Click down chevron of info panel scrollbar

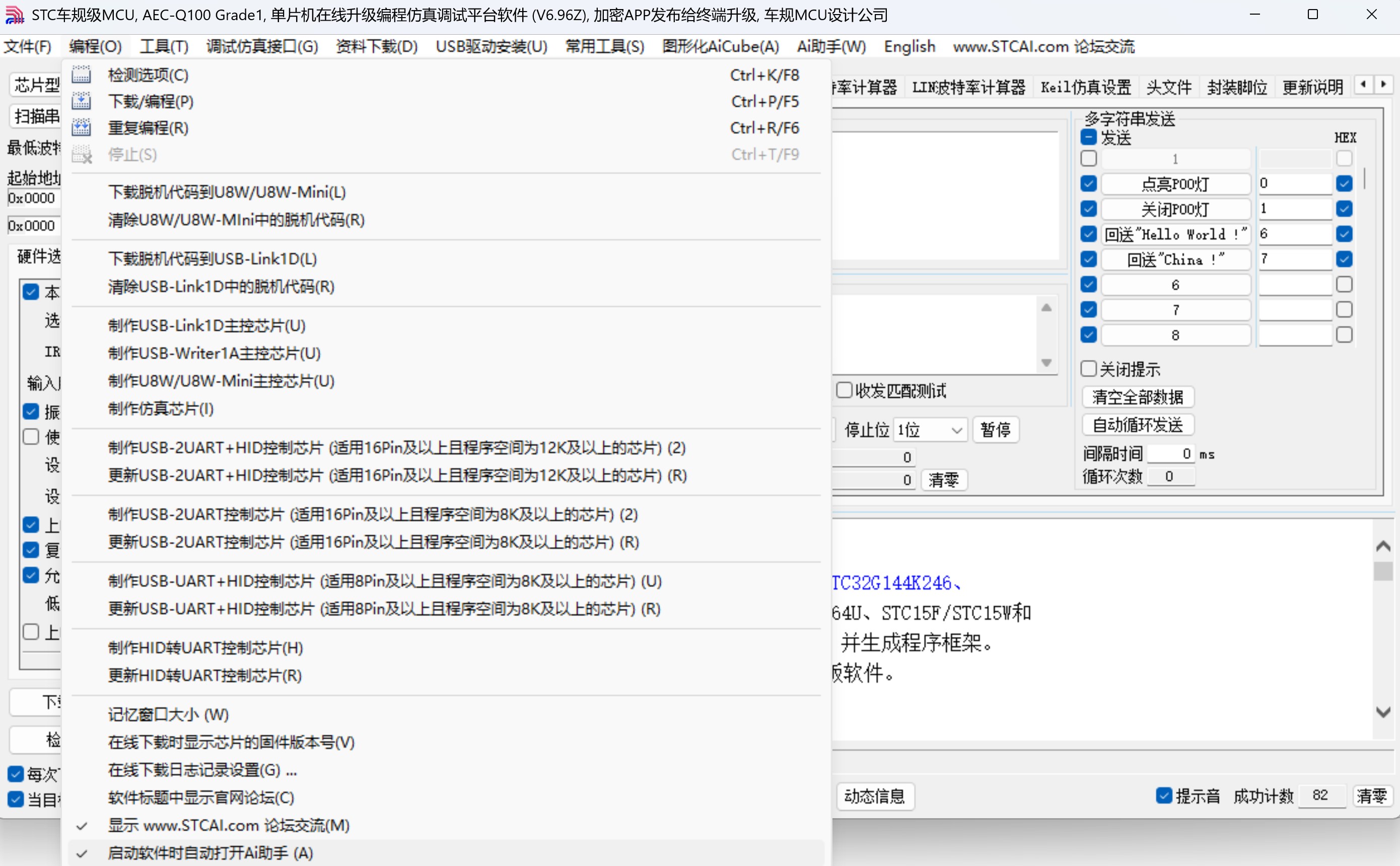click(x=1383, y=712)
